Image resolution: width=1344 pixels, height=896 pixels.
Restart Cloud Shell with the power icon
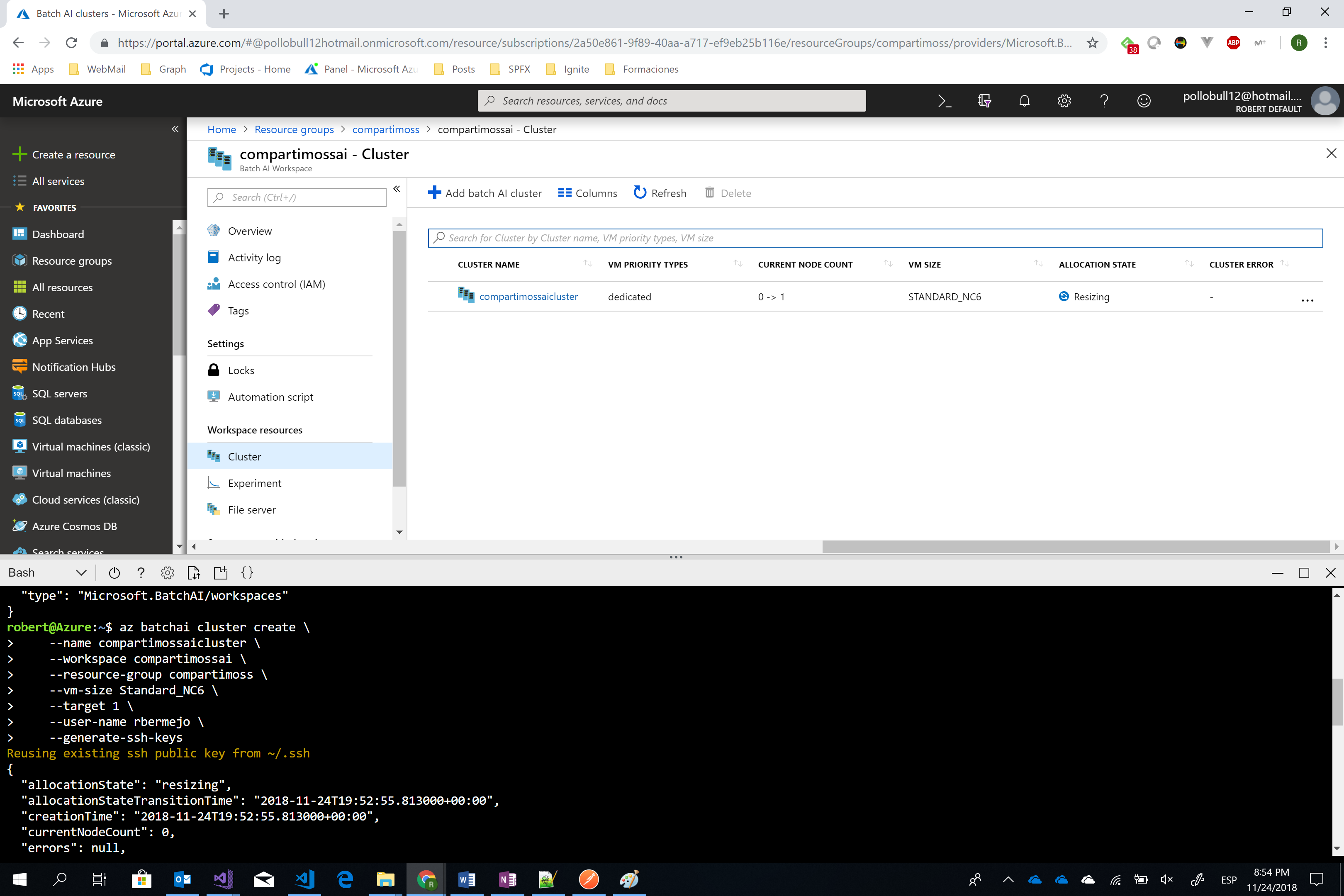pyautogui.click(x=114, y=572)
